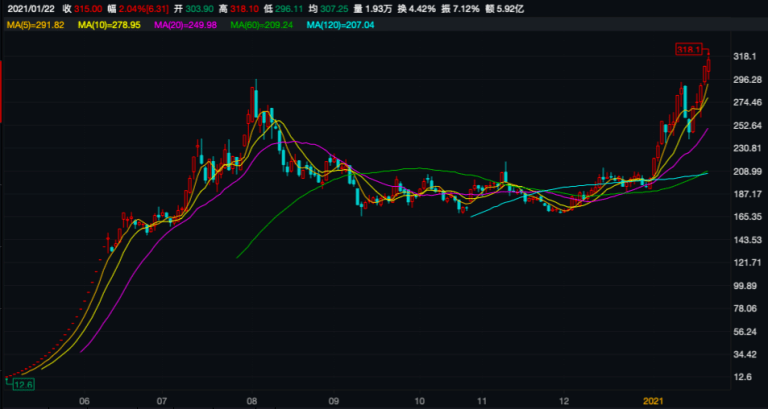Click the date 2021/01/22 in header
The height and width of the screenshot is (409, 768).
(30, 7)
